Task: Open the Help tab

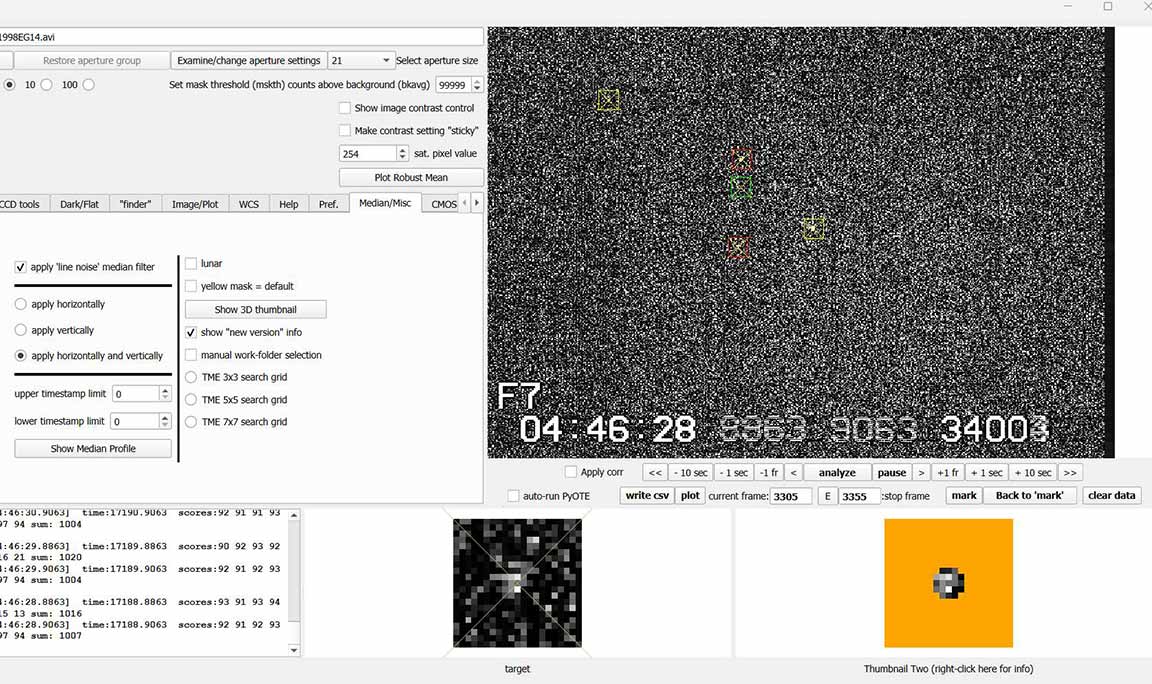Action: (289, 204)
